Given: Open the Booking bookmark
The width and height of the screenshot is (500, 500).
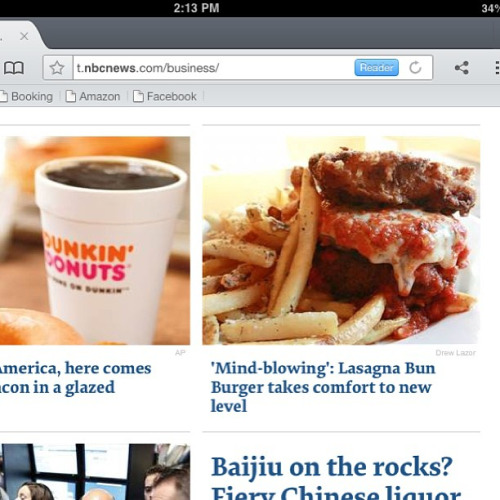Looking at the screenshot, I should 27,97.
